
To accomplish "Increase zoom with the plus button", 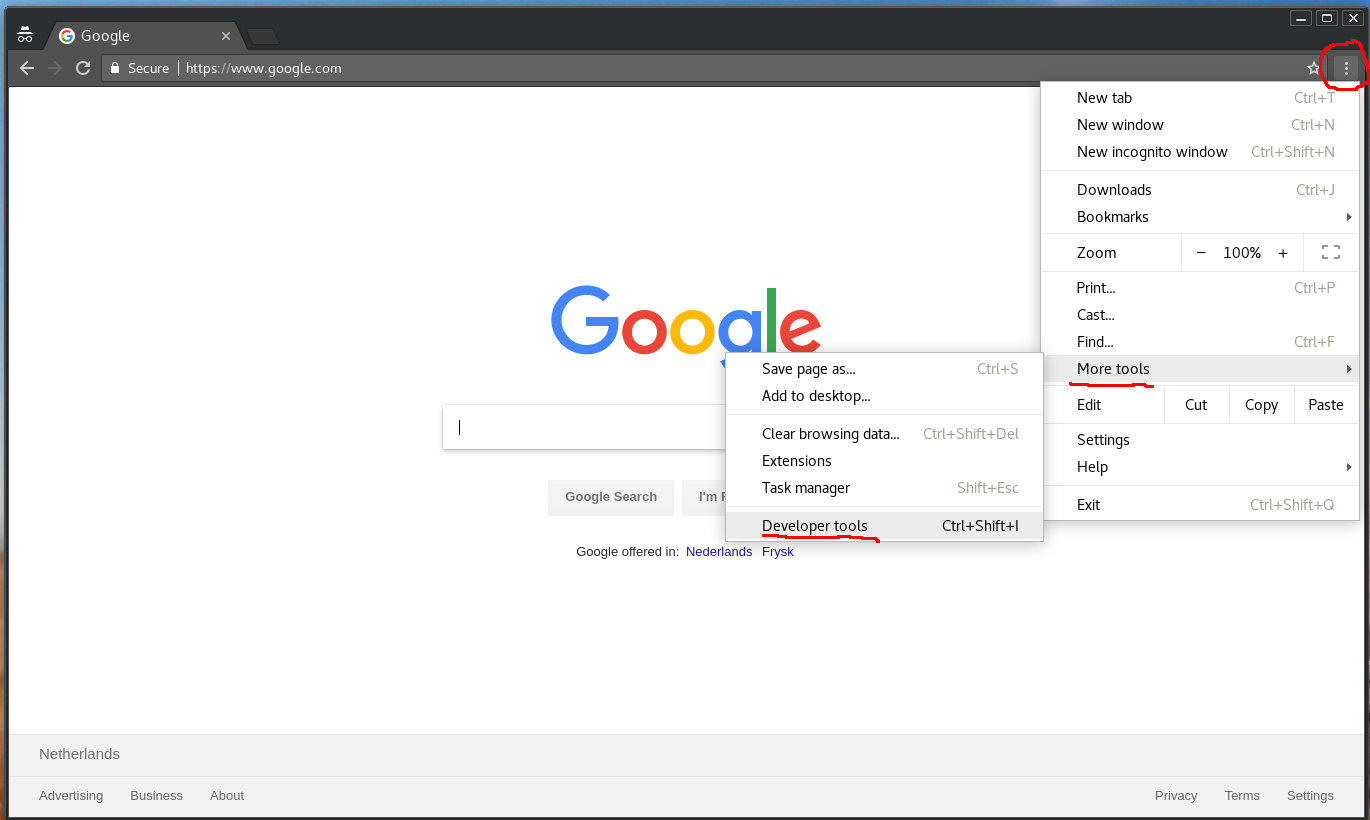I will pyautogui.click(x=1282, y=253).
